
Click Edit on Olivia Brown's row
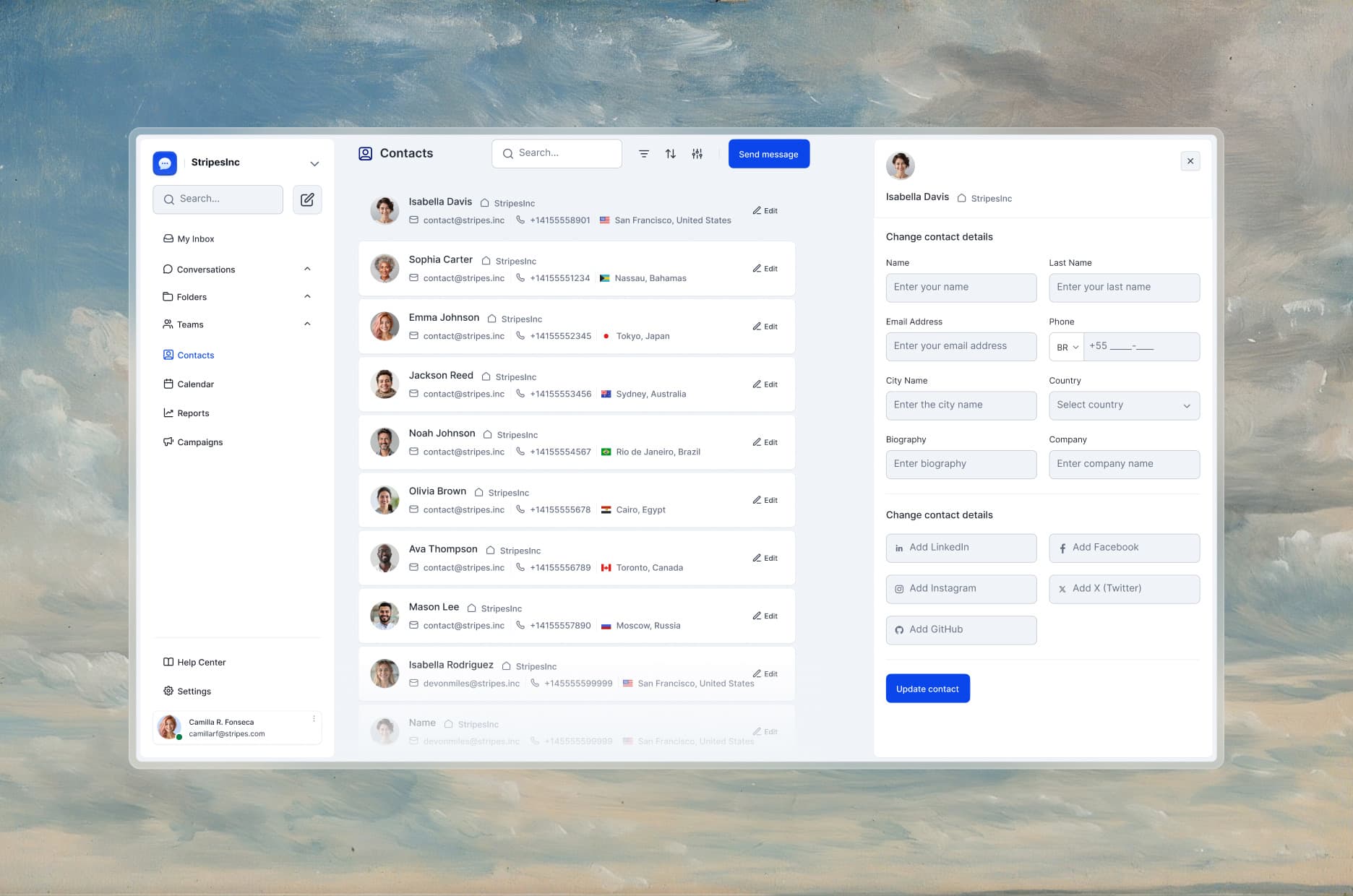coord(765,500)
